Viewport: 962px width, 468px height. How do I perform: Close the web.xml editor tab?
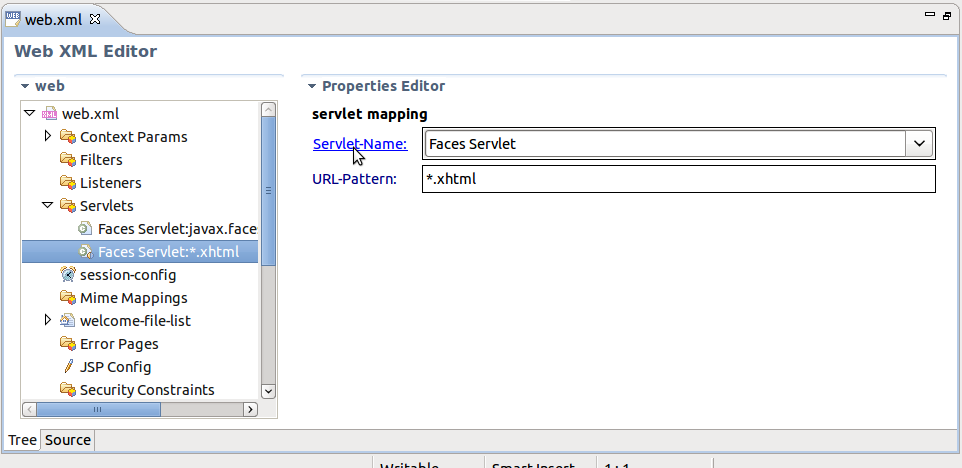(x=94, y=18)
